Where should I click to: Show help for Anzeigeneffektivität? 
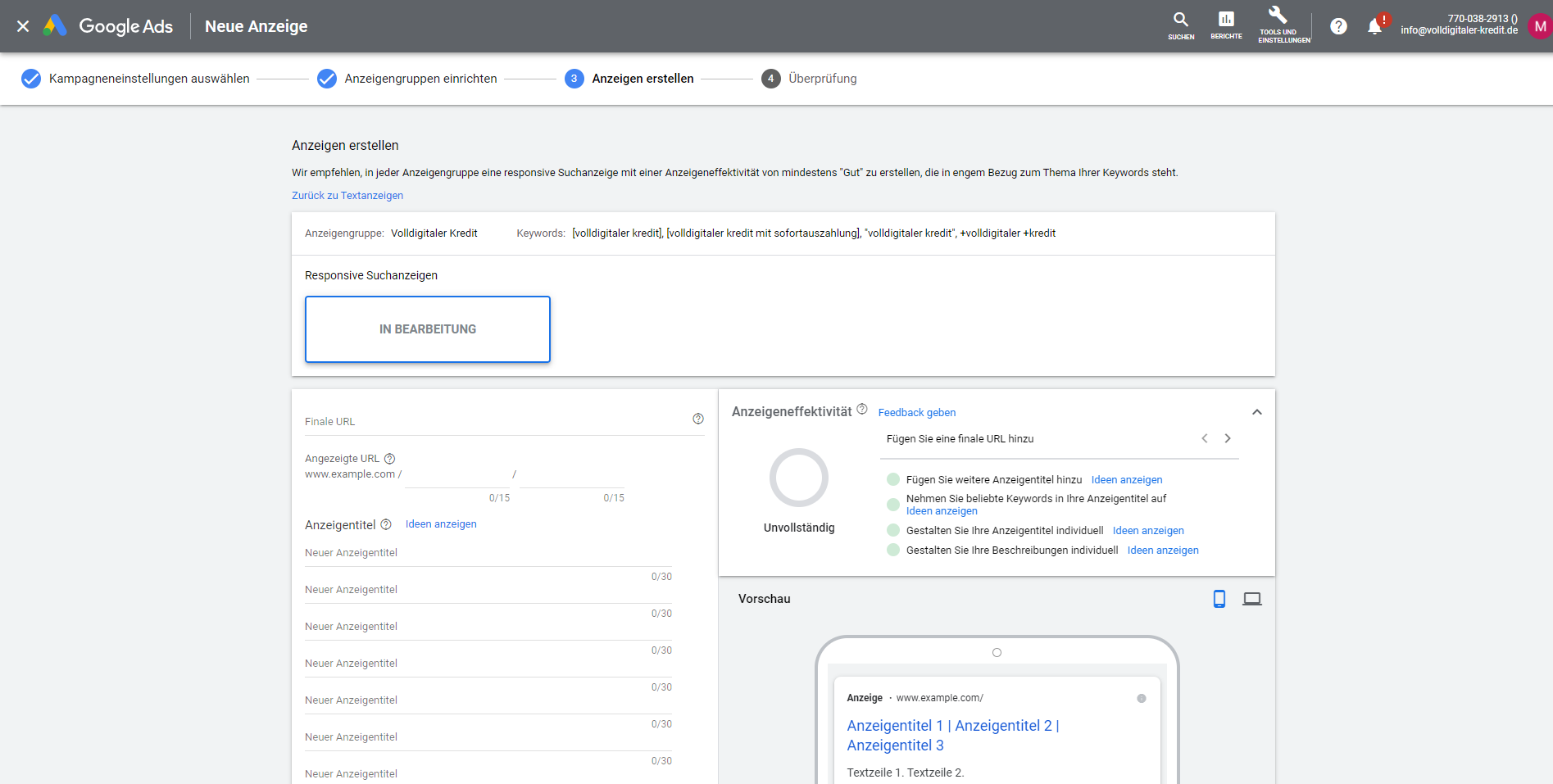point(862,410)
